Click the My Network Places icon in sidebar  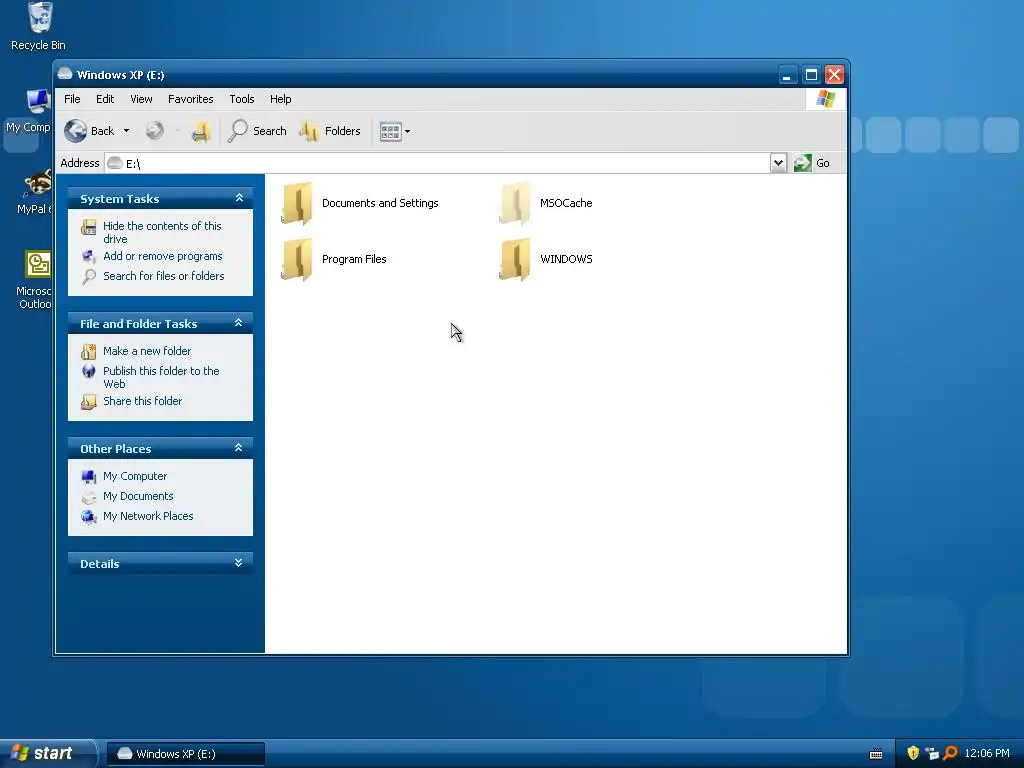(89, 517)
